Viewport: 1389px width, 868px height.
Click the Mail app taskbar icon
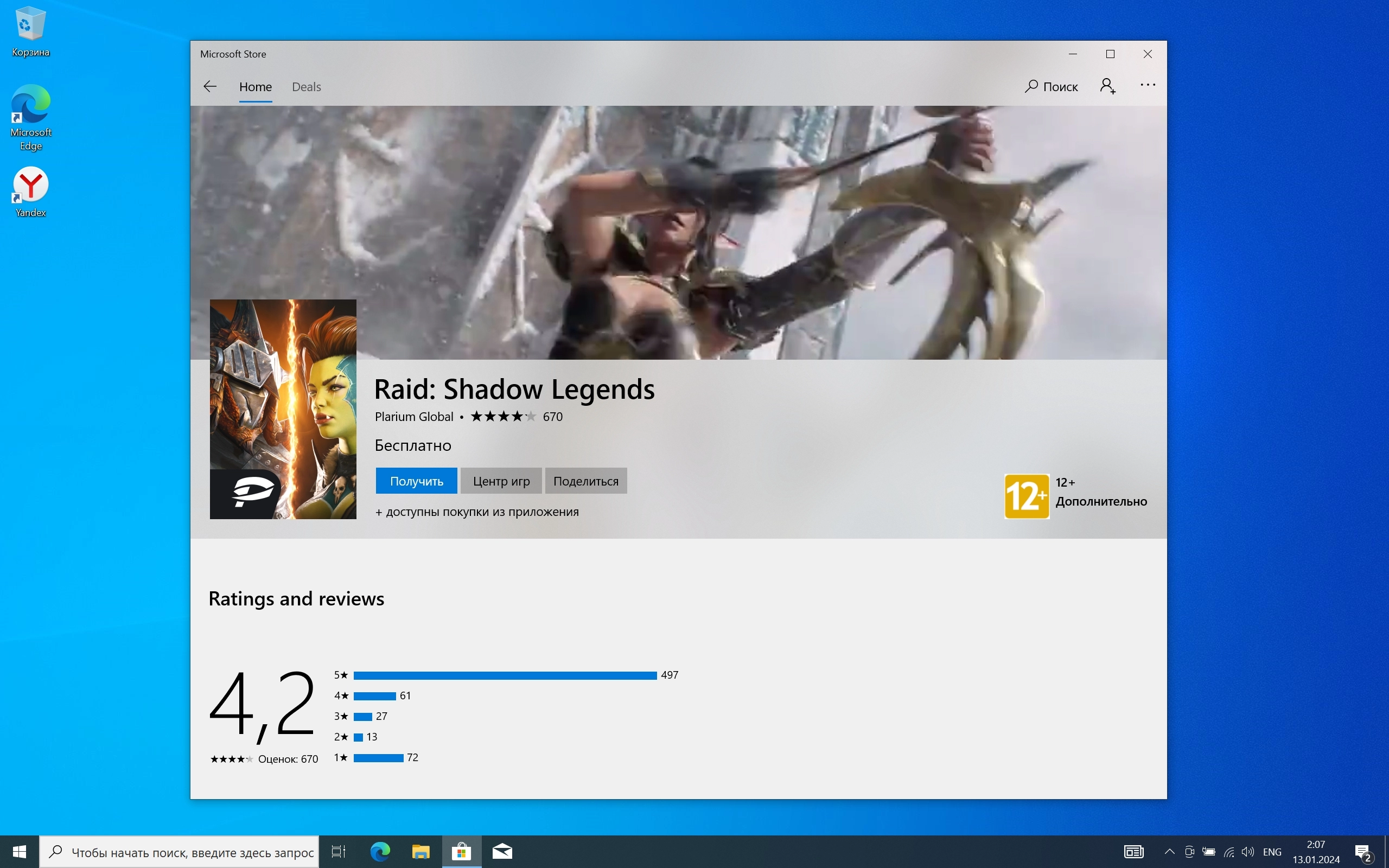(502, 851)
